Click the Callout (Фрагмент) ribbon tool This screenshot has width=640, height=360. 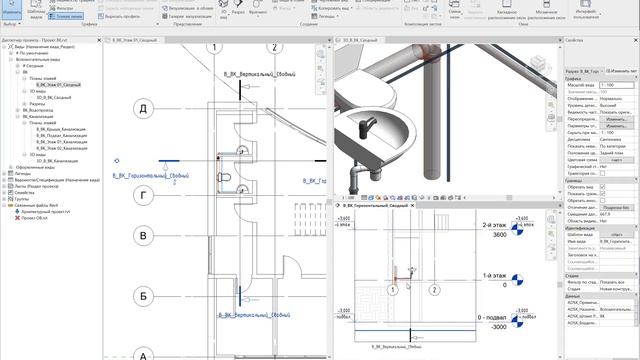click(258, 8)
